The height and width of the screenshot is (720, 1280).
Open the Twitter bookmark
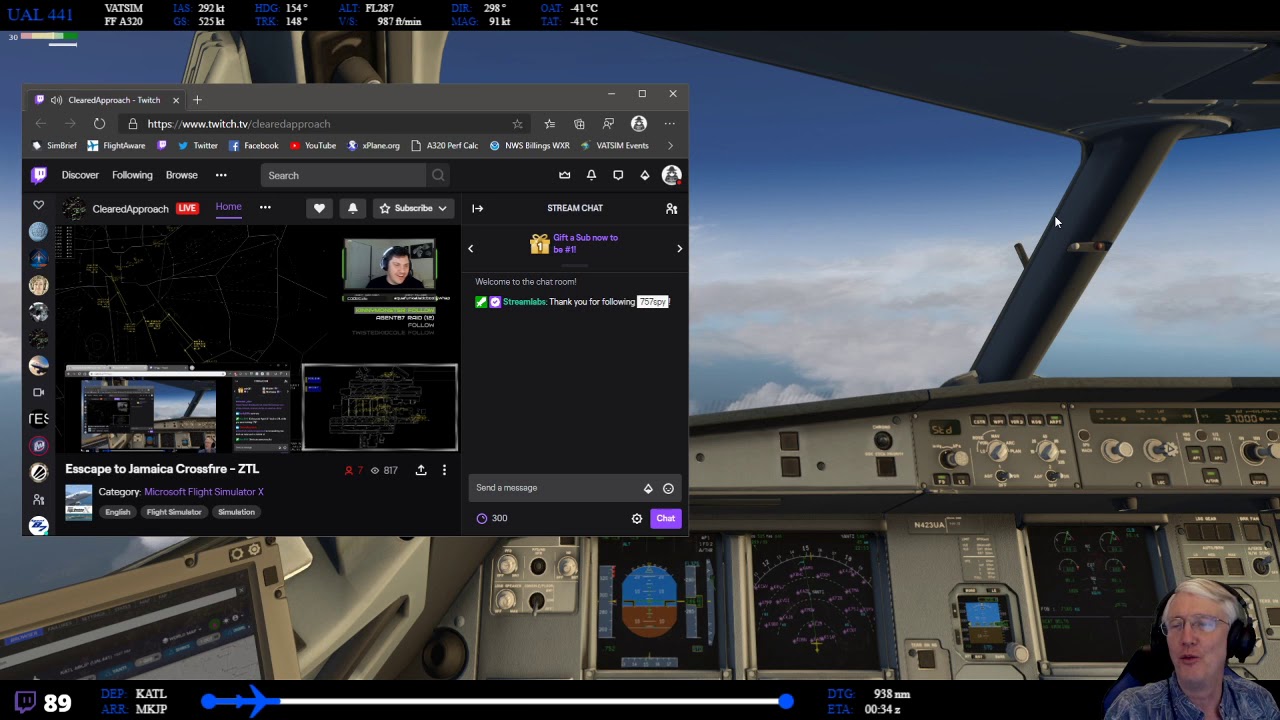pyautogui.click(x=198, y=146)
